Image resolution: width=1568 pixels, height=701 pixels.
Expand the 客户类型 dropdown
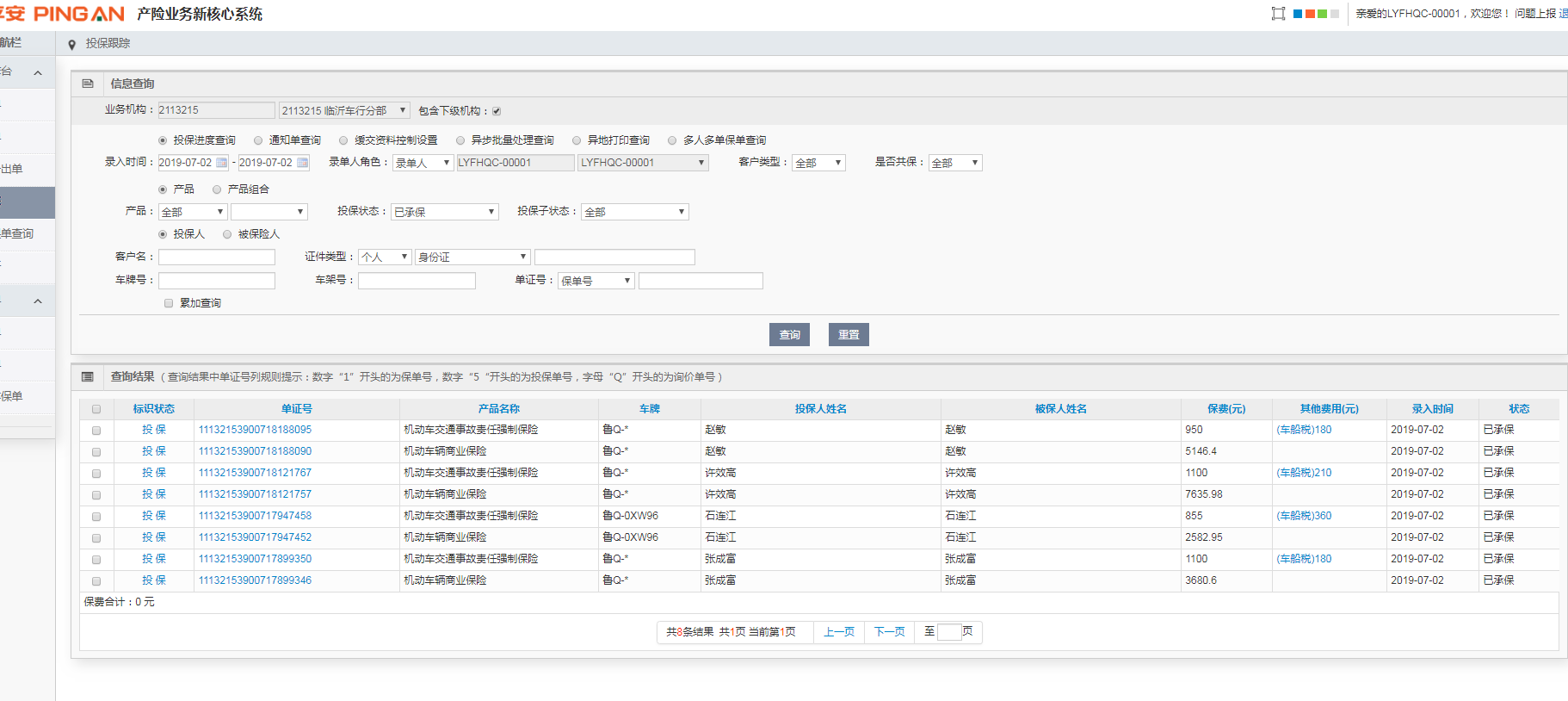click(818, 163)
